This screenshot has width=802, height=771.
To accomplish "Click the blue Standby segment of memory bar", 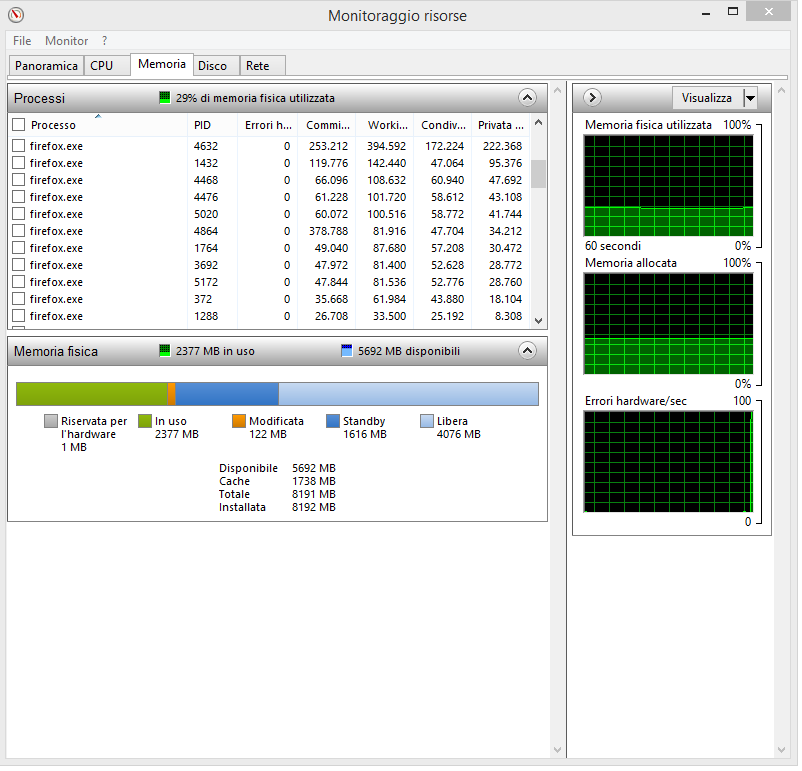I will [228, 395].
